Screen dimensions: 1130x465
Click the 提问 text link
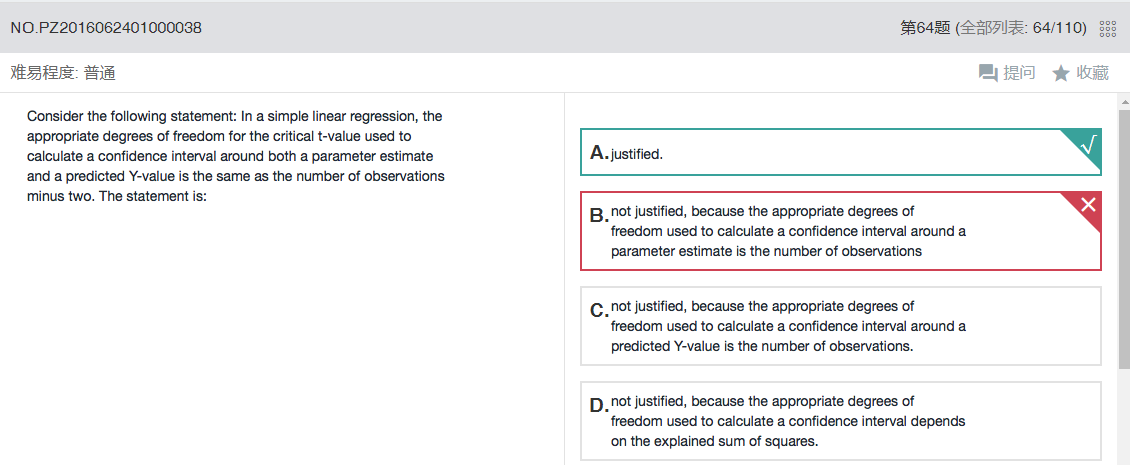(x=1019, y=73)
